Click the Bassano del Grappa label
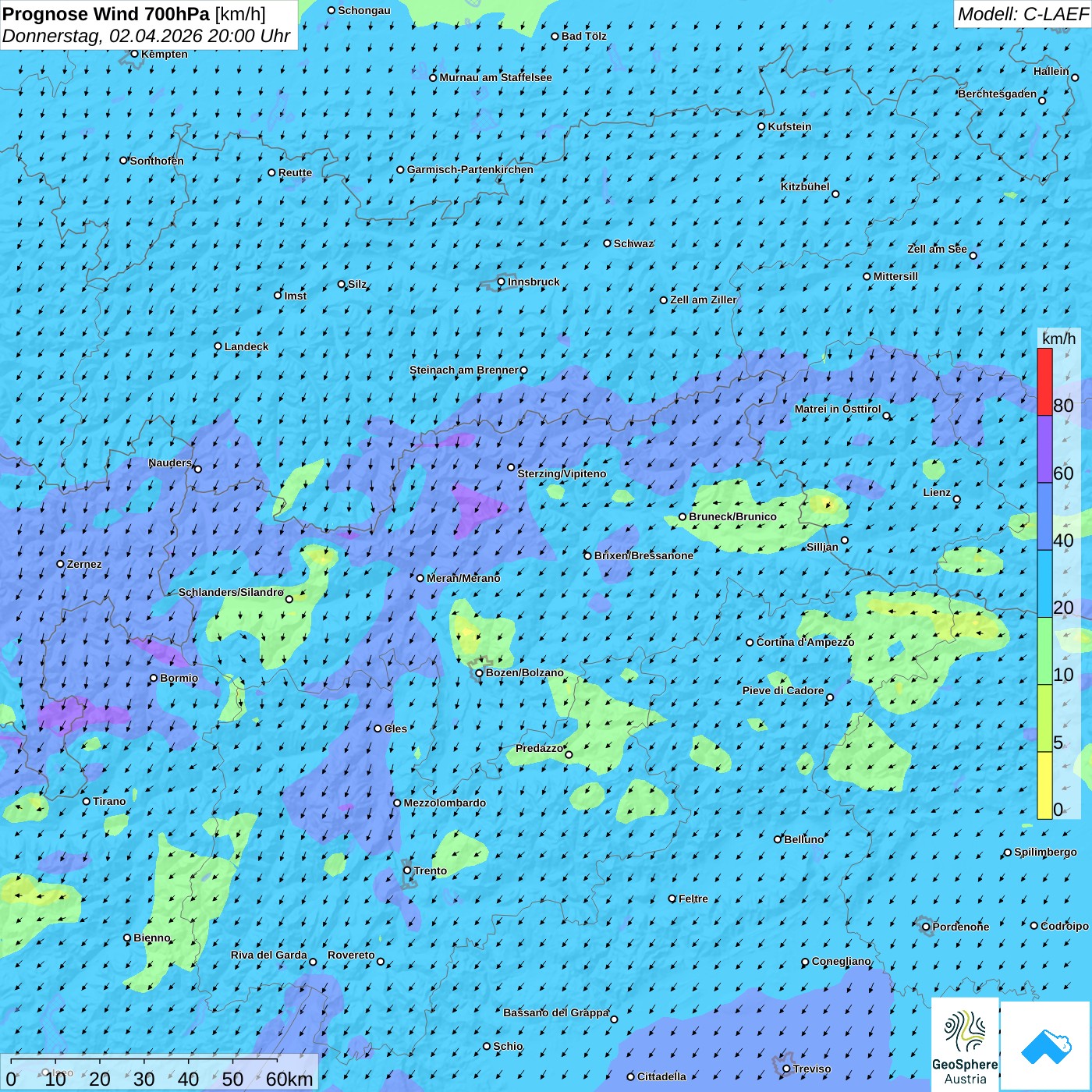Image resolution: width=1092 pixels, height=1092 pixels. (556, 1012)
